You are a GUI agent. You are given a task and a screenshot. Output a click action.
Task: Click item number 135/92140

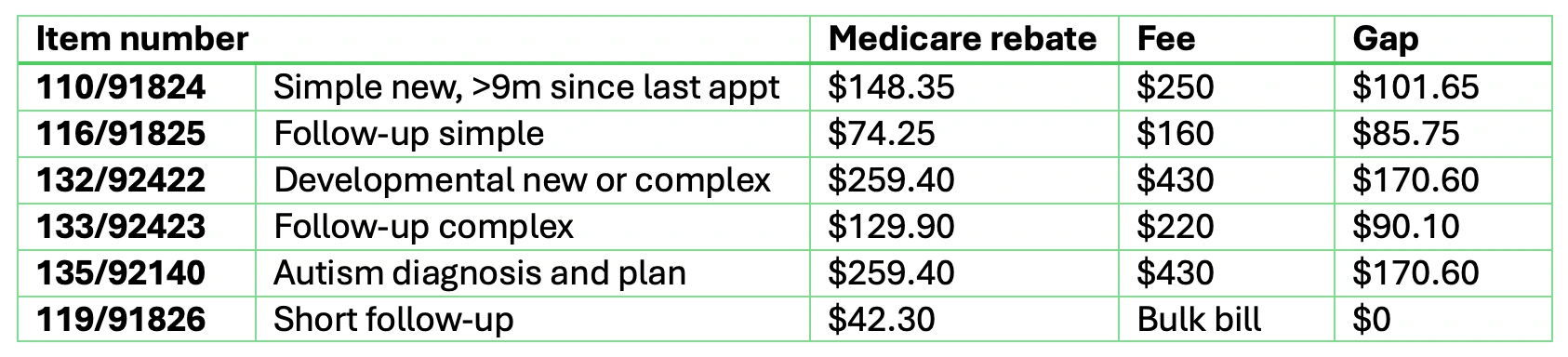click(x=121, y=273)
